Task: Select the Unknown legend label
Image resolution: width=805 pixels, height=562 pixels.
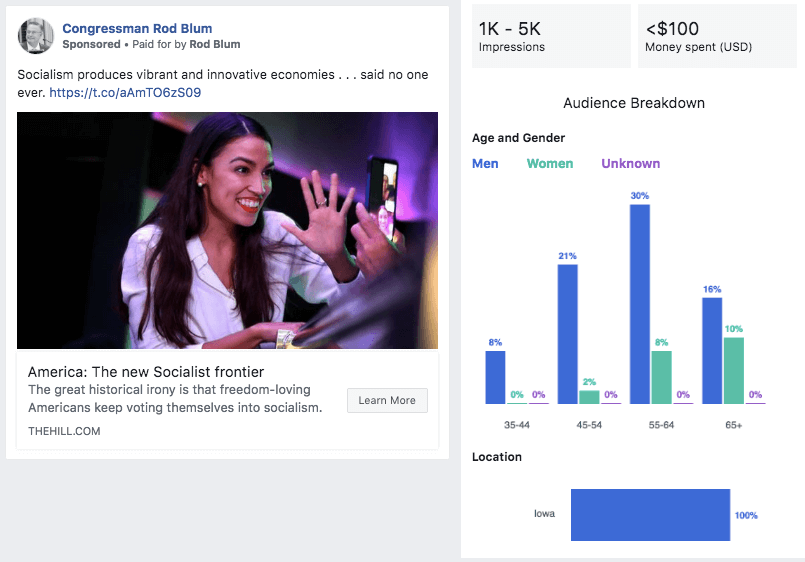Action: pyautogui.click(x=630, y=164)
